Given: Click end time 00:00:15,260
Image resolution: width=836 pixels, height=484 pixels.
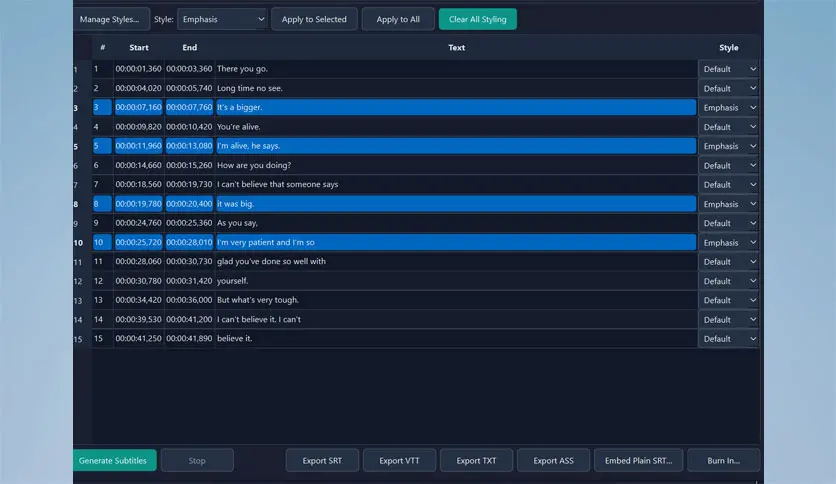Looking at the screenshot, I should click(x=189, y=165).
